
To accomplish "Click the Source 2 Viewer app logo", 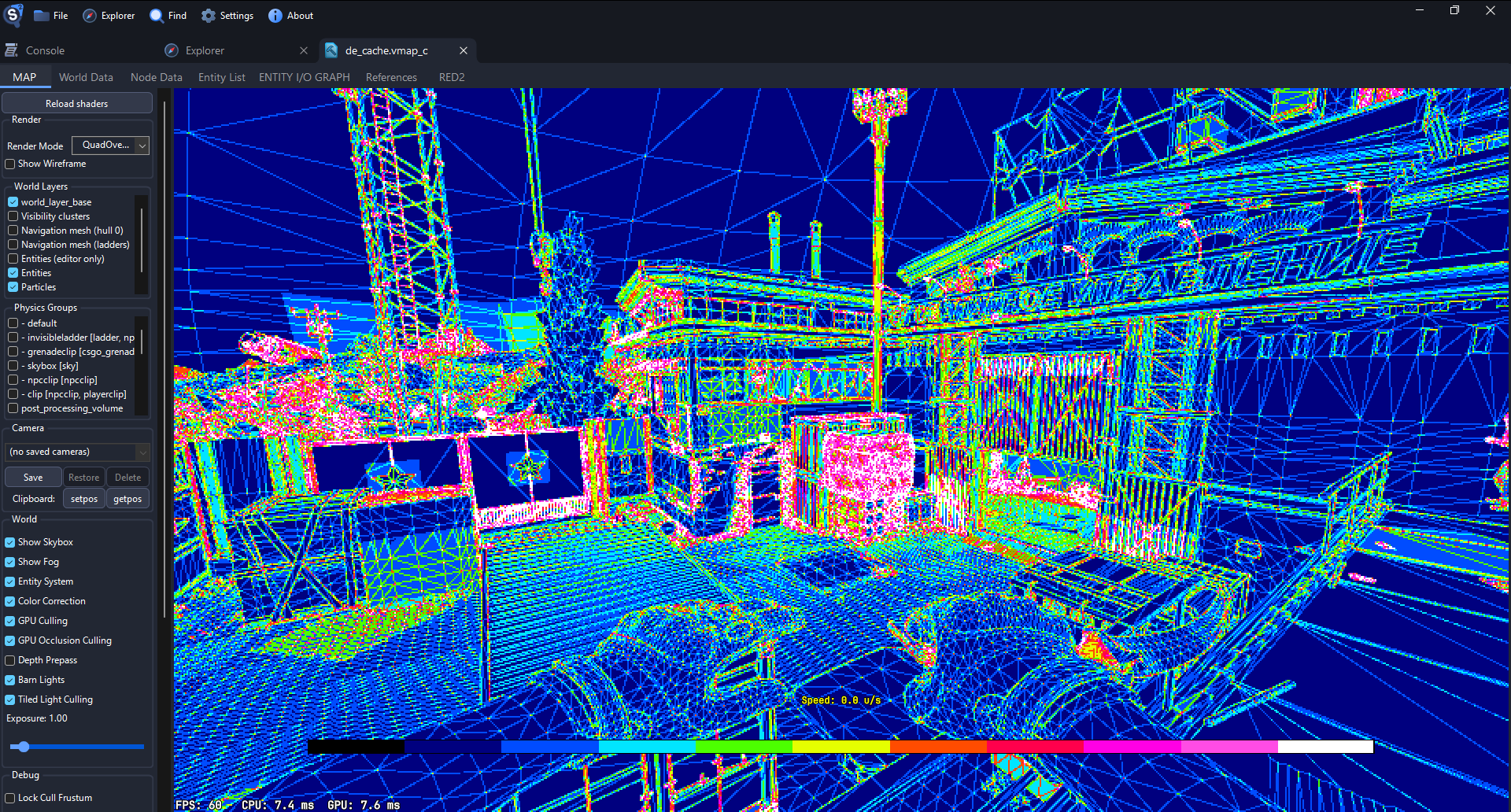I will coord(14,15).
